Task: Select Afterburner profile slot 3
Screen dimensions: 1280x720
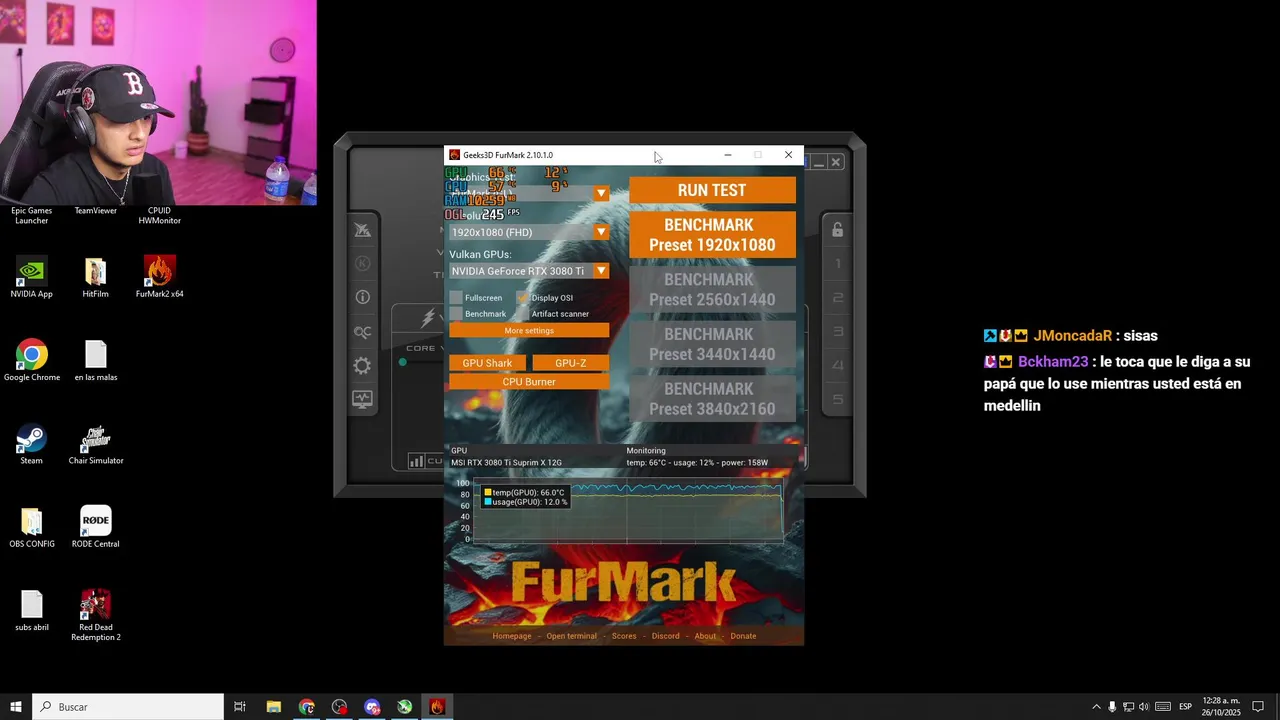Action: [x=838, y=332]
